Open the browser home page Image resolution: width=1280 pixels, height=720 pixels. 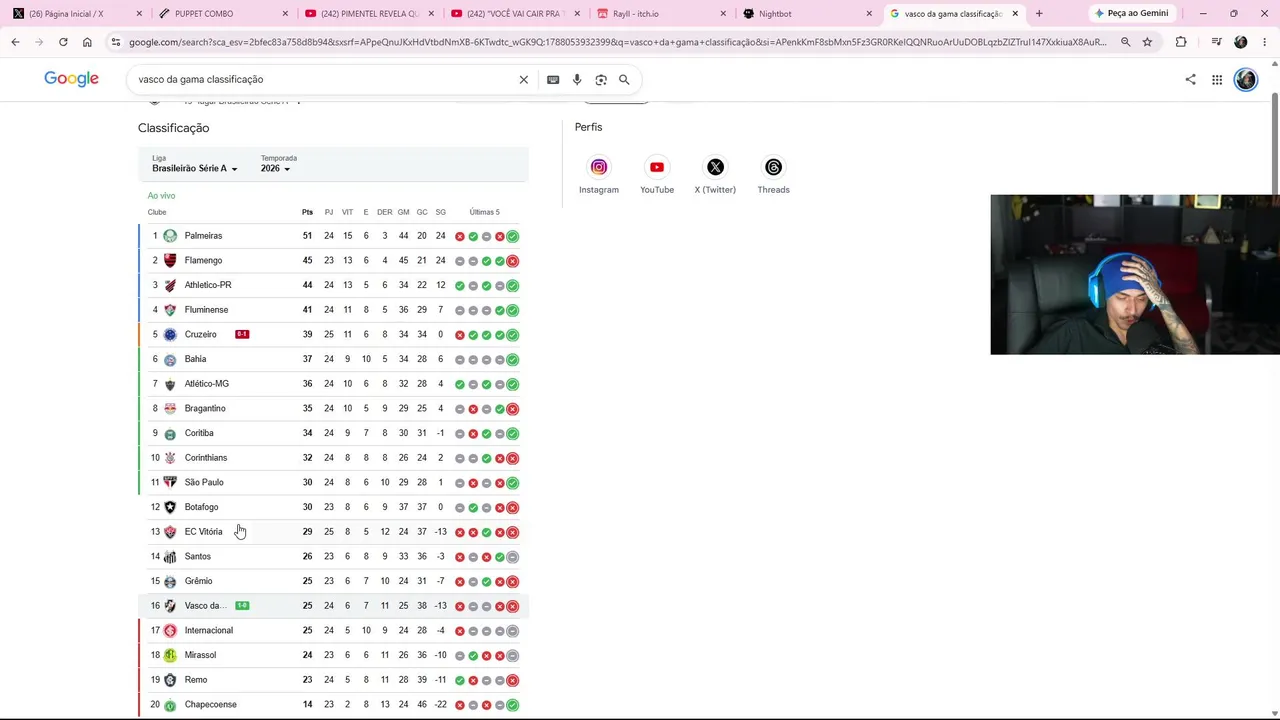point(87,42)
